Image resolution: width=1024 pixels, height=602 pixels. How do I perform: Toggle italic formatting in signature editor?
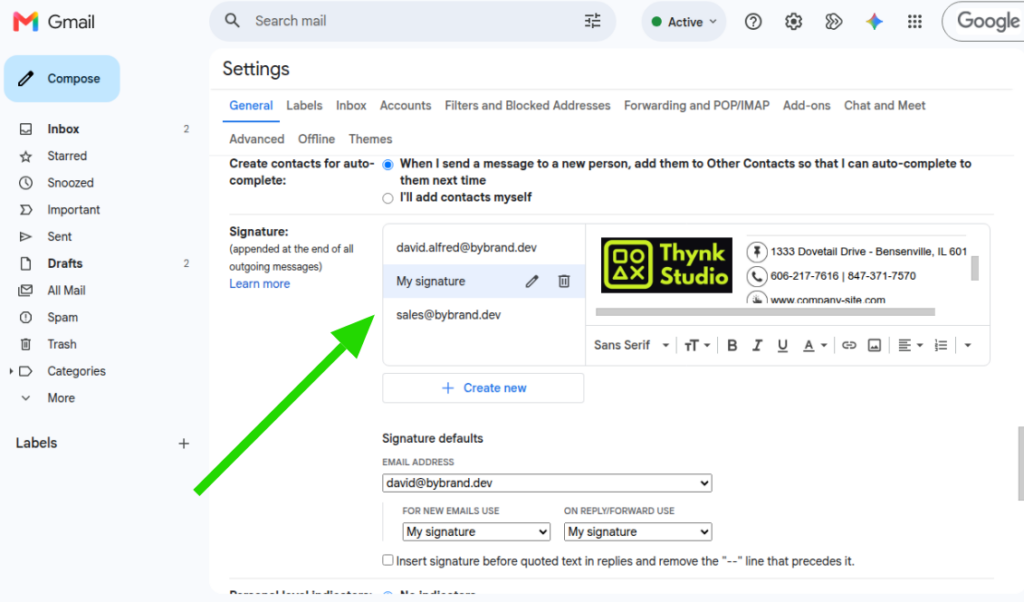click(x=757, y=345)
